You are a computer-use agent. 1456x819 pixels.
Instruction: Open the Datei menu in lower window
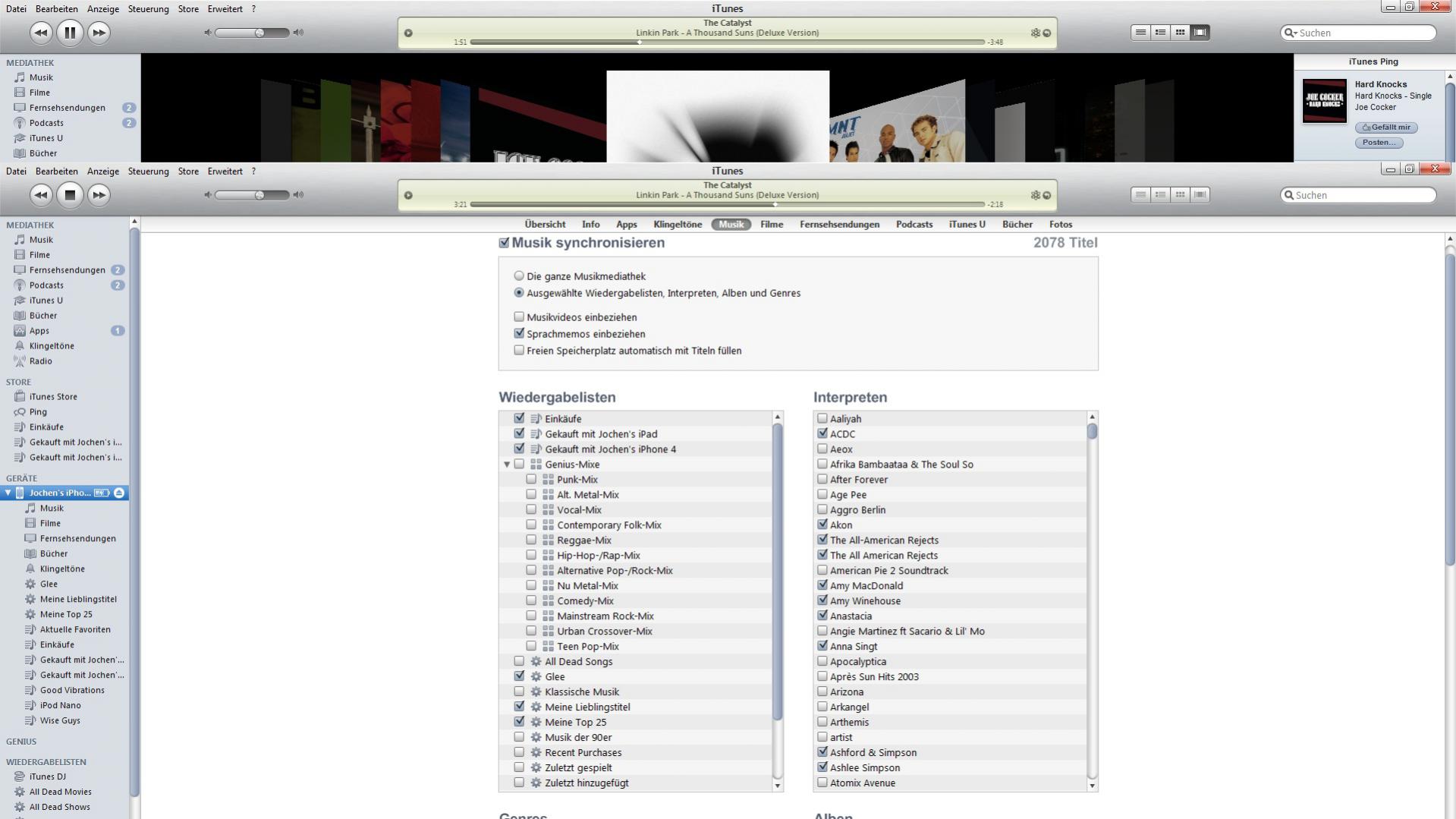16,172
